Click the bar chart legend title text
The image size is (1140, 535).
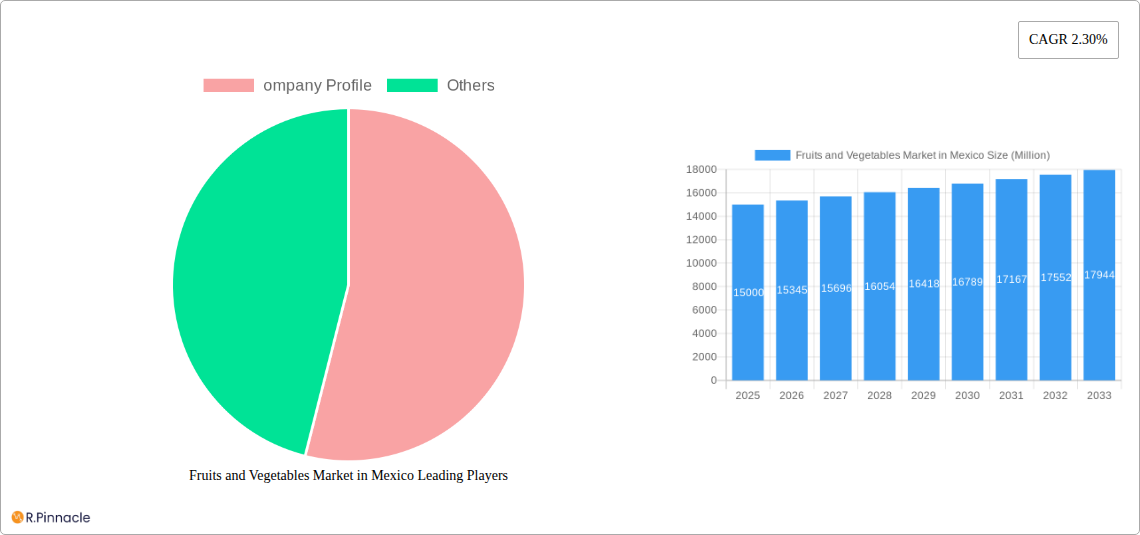pos(923,155)
